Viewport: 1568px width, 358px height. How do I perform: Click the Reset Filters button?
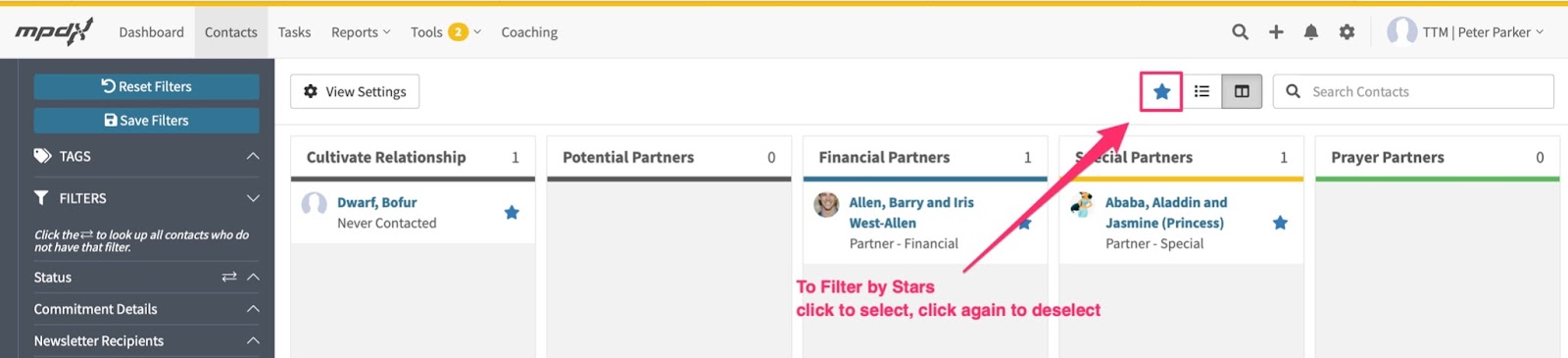[x=147, y=86]
